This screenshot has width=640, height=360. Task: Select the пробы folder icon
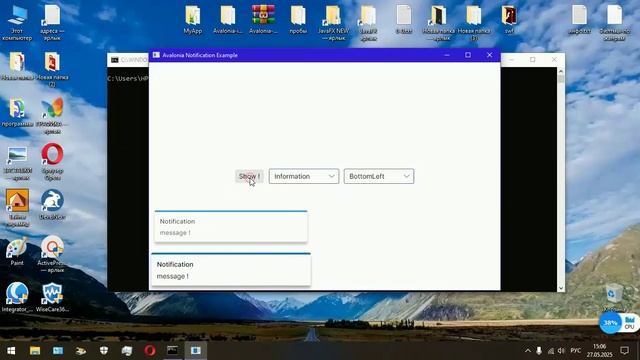coord(298,20)
